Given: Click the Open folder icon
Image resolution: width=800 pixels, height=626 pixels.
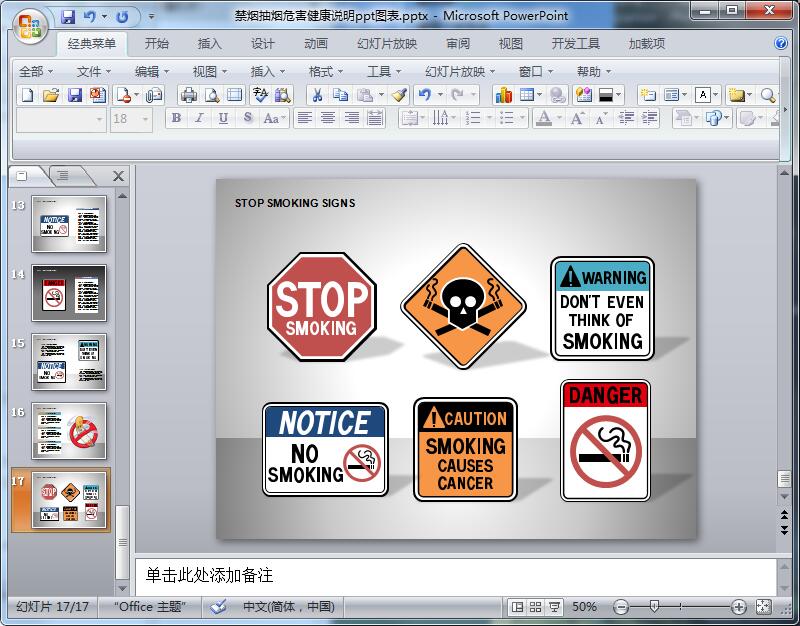Looking at the screenshot, I should (x=51, y=95).
